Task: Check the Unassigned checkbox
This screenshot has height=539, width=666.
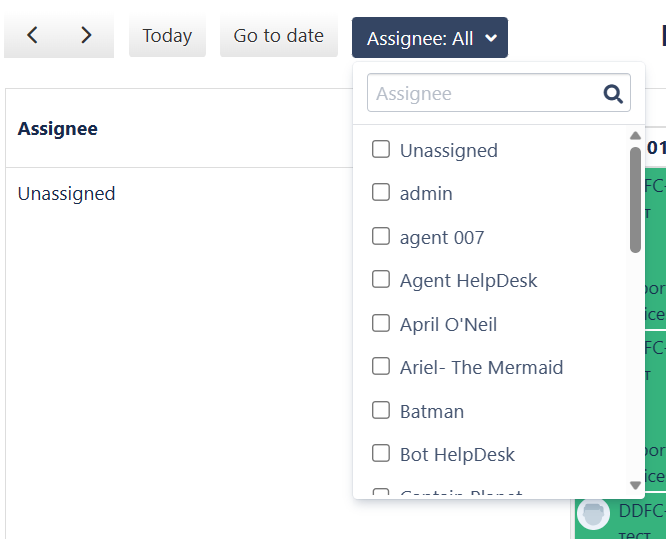Action: (381, 150)
